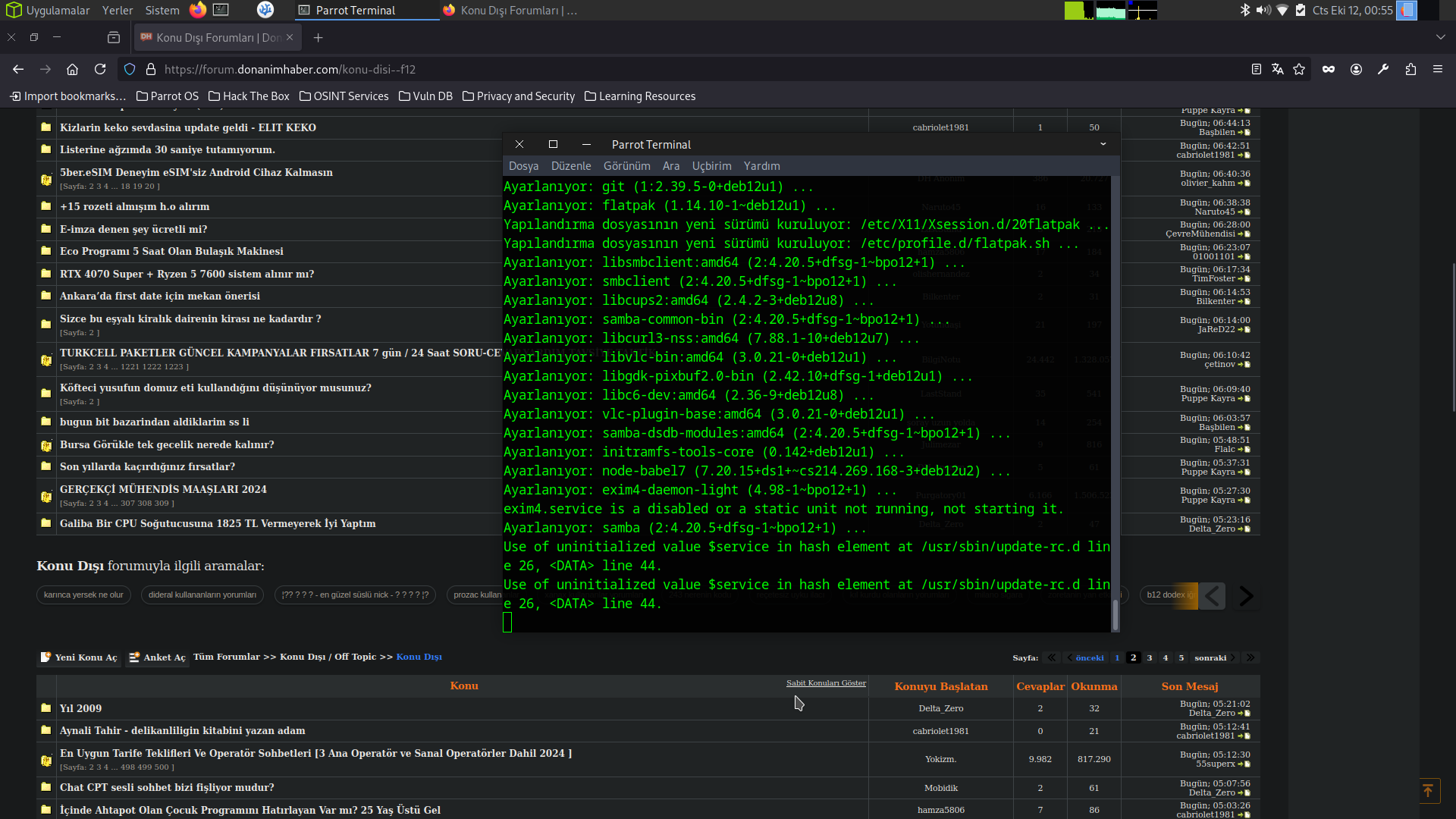Toggle Reader view icon in address bar
The width and height of the screenshot is (1456, 819).
[x=1257, y=69]
